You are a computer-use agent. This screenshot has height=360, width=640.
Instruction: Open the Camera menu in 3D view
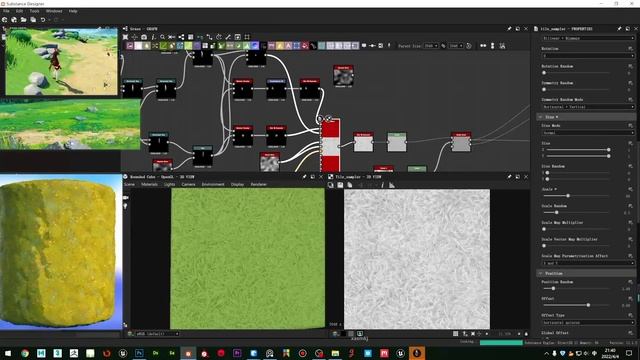click(x=188, y=184)
